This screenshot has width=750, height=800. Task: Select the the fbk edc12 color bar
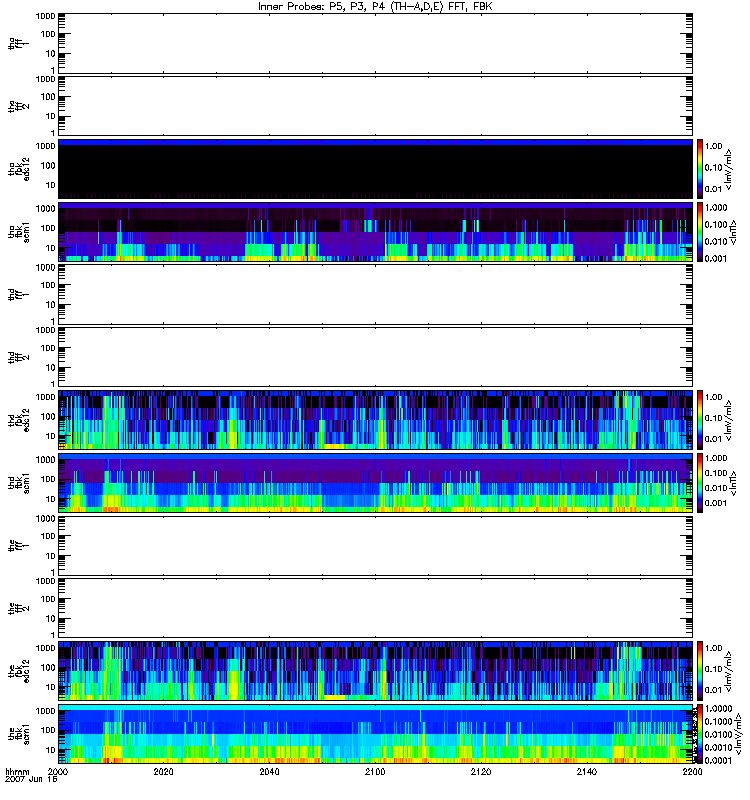click(700, 670)
